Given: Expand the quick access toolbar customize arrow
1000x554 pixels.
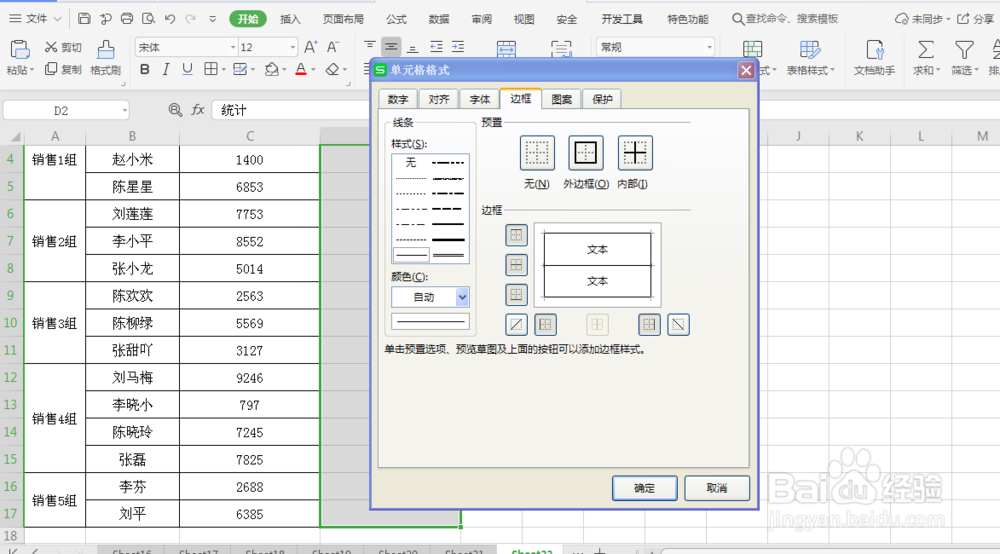Looking at the screenshot, I should [x=212, y=18].
